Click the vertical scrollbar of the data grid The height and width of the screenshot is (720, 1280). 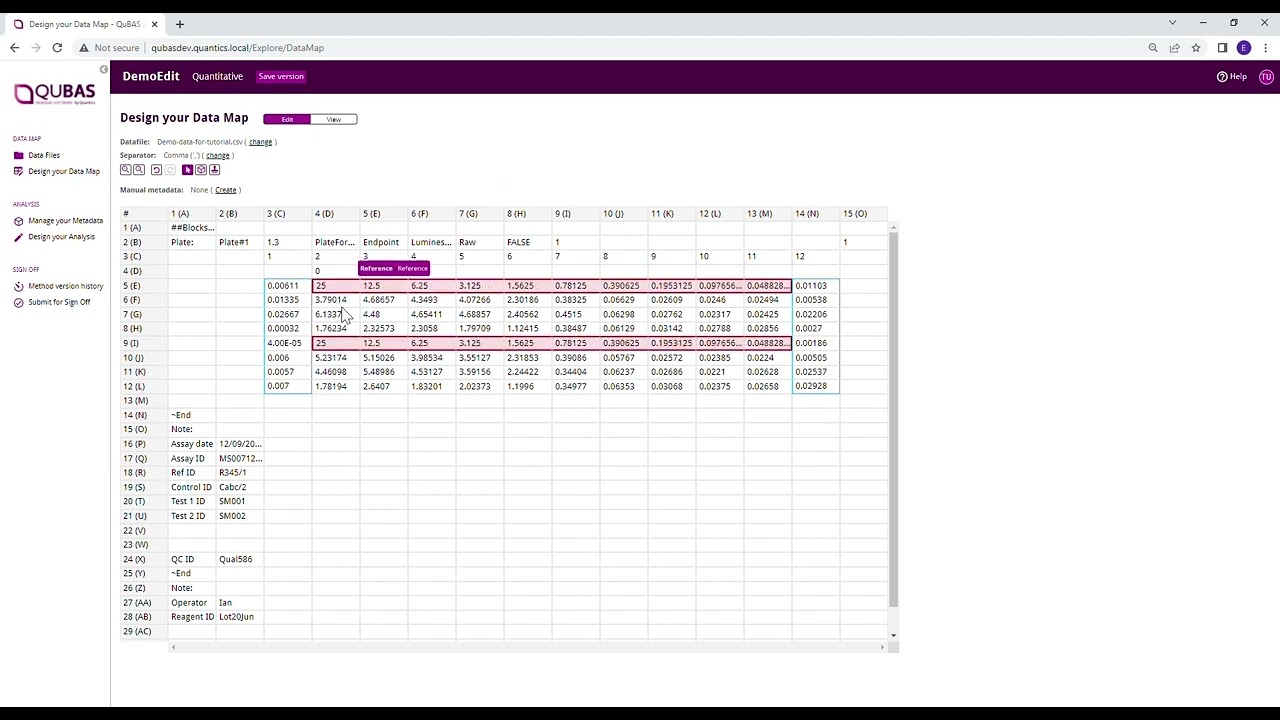[x=892, y=415]
